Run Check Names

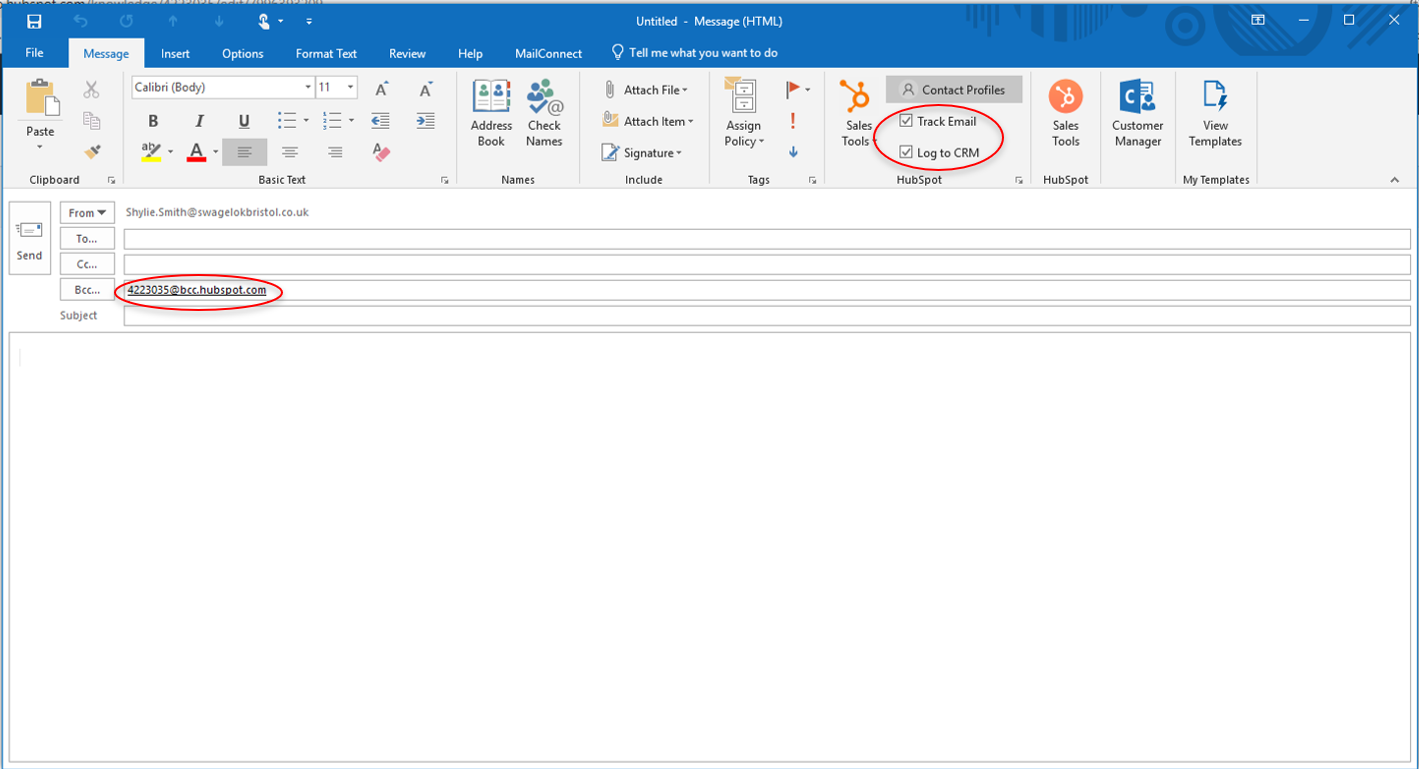click(544, 113)
